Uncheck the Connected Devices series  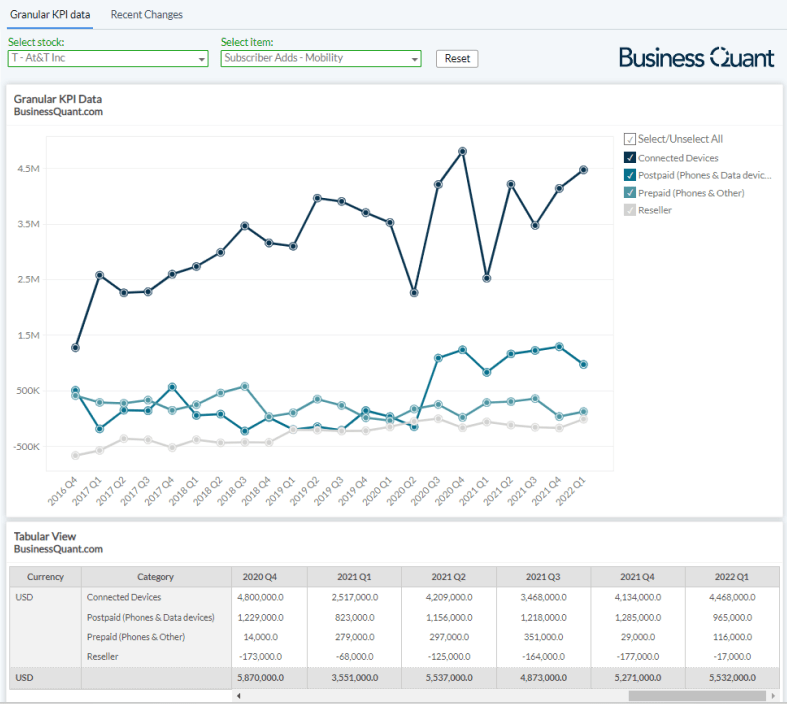coord(629,158)
